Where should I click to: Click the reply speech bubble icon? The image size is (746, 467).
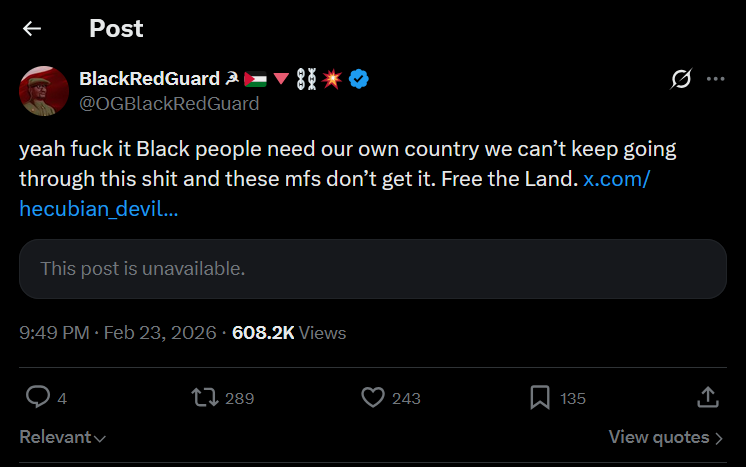pyautogui.click(x=38, y=398)
